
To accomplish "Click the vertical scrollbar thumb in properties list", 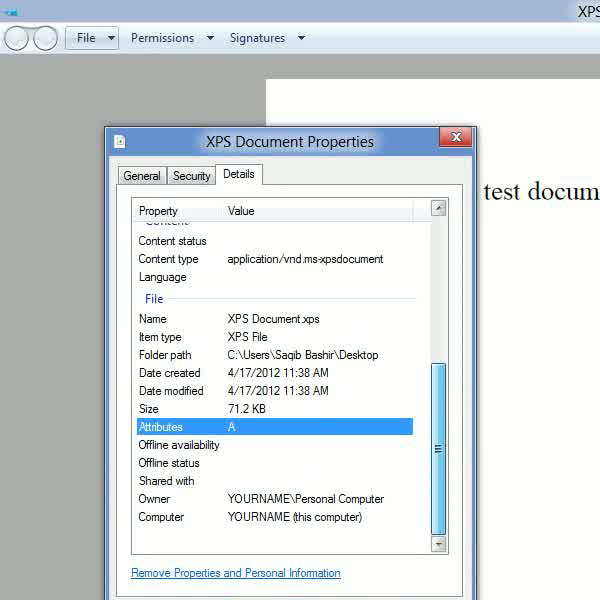I will (439, 448).
